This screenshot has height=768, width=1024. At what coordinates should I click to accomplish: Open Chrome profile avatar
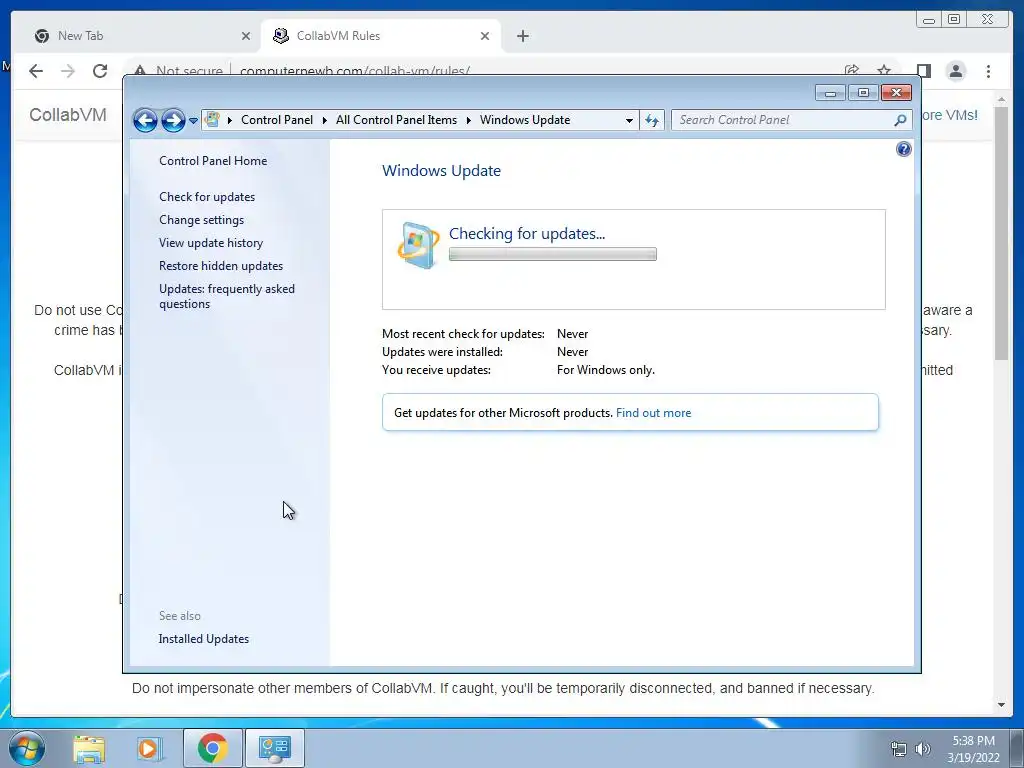coord(955,71)
